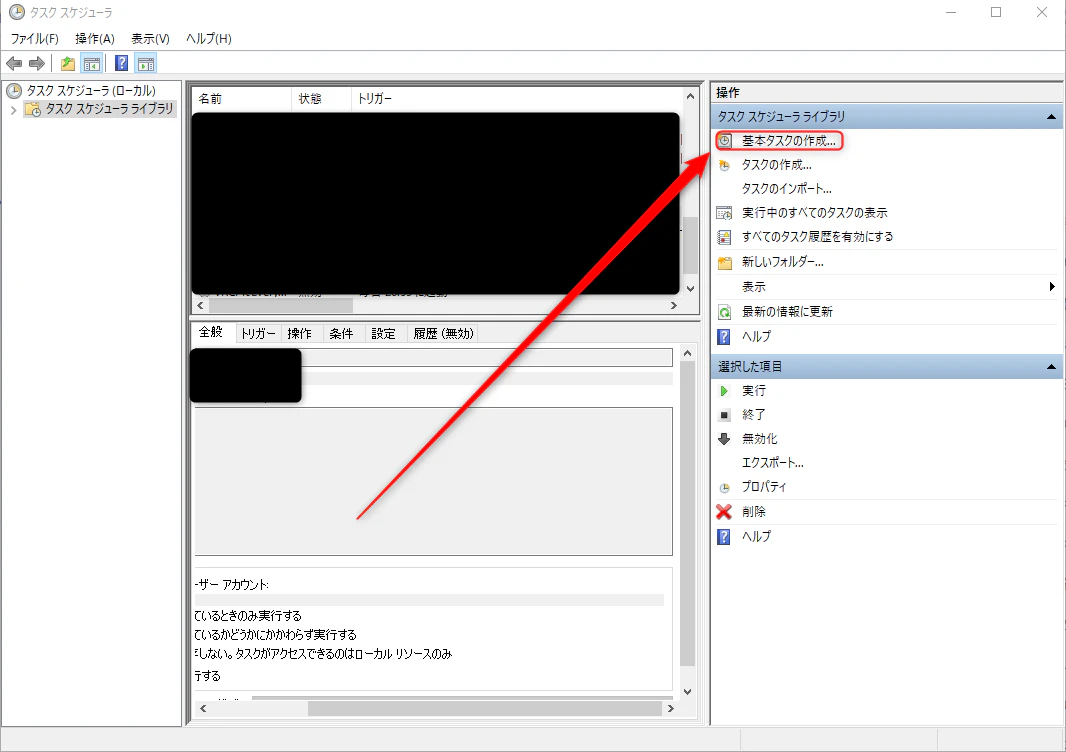Click the up-one-level folder toolbar icon
The width and height of the screenshot is (1066, 752).
(68, 64)
